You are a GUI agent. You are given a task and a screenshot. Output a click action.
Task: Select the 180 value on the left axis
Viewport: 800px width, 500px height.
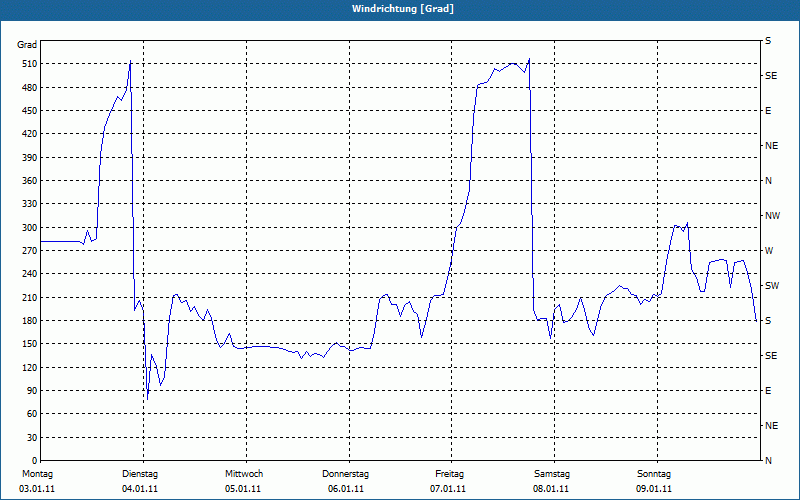click(x=29, y=321)
